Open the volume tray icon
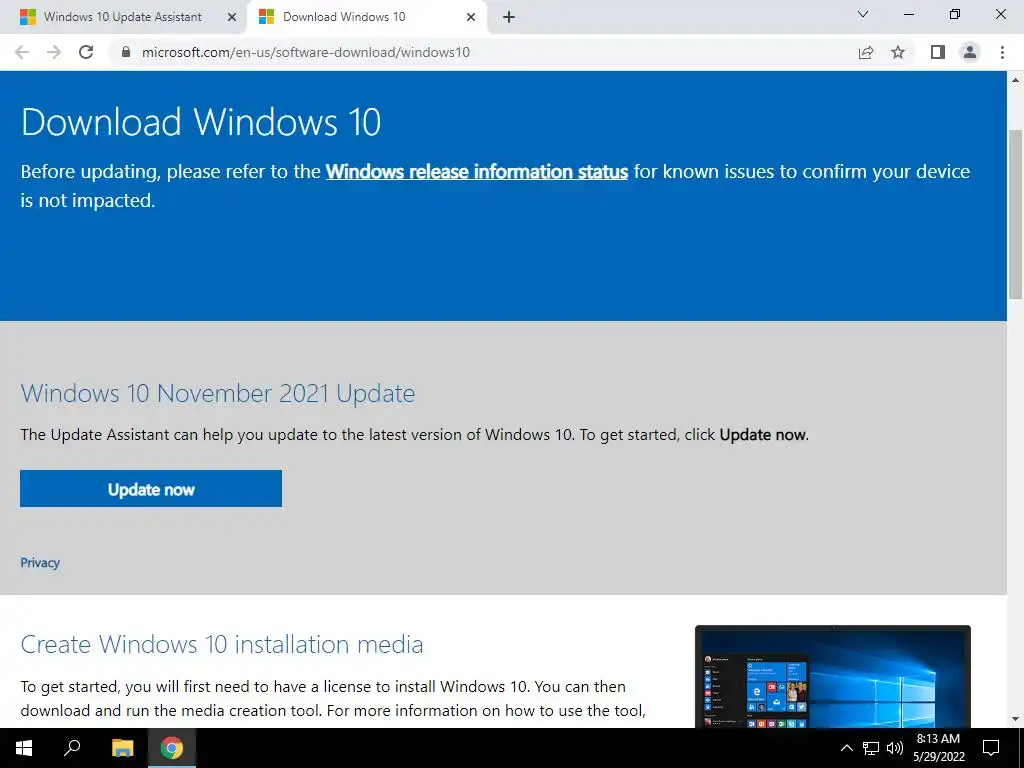 (895, 748)
